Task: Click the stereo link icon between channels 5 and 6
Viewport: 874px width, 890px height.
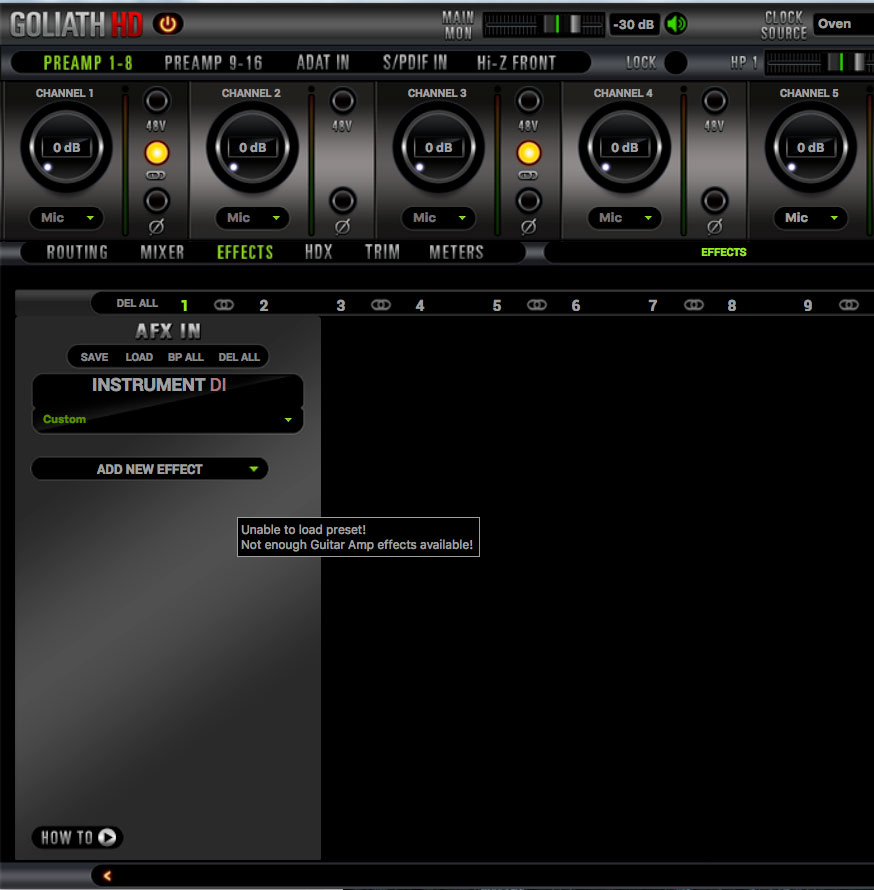Action: tap(537, 304)
